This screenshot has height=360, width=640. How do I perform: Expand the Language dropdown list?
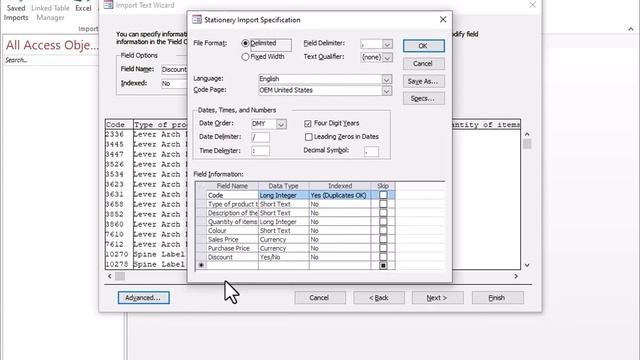(x=386, y=79)
